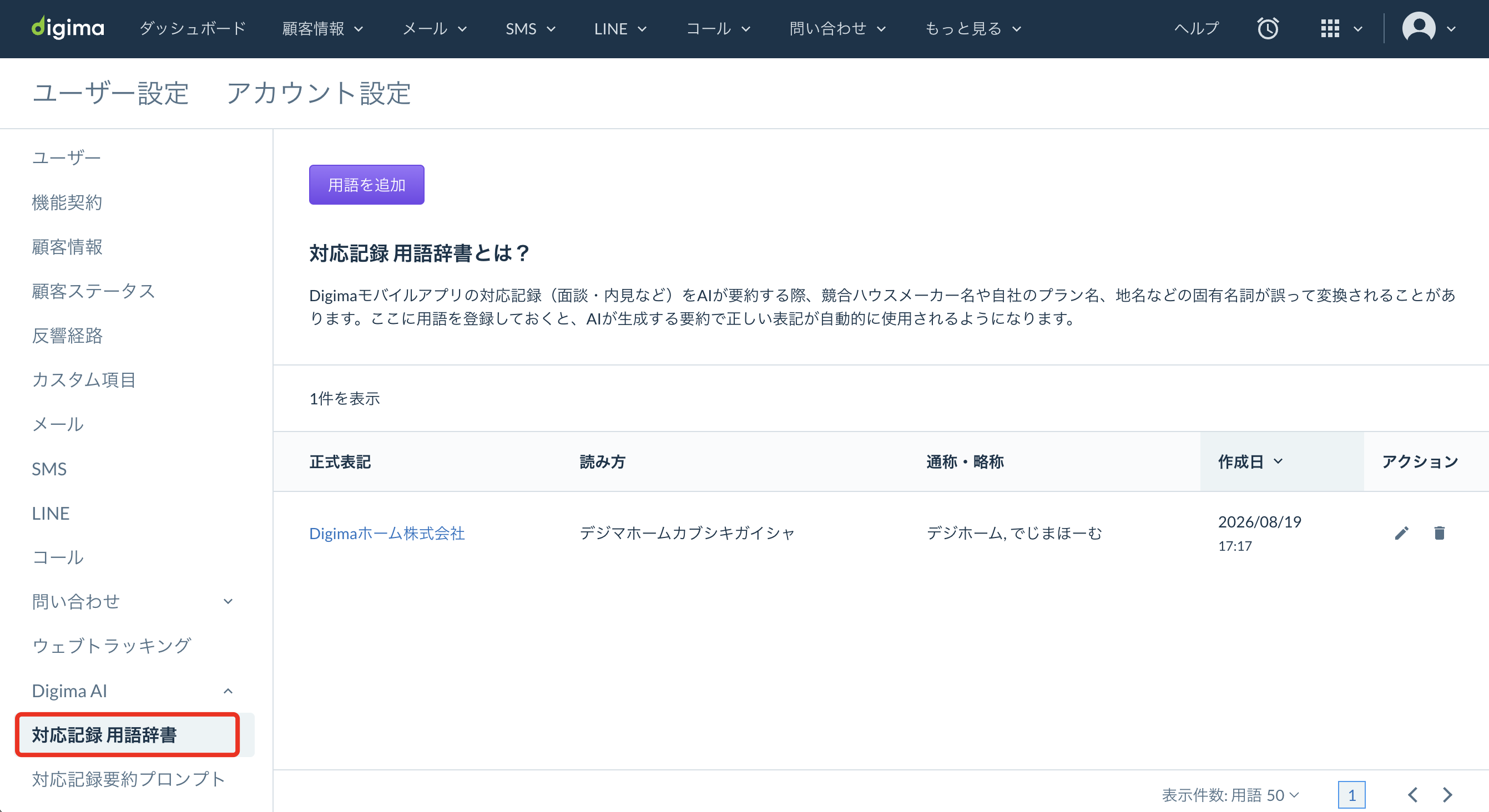Expand the 問い合わせ sidebar section

click(x=133, y=602)
